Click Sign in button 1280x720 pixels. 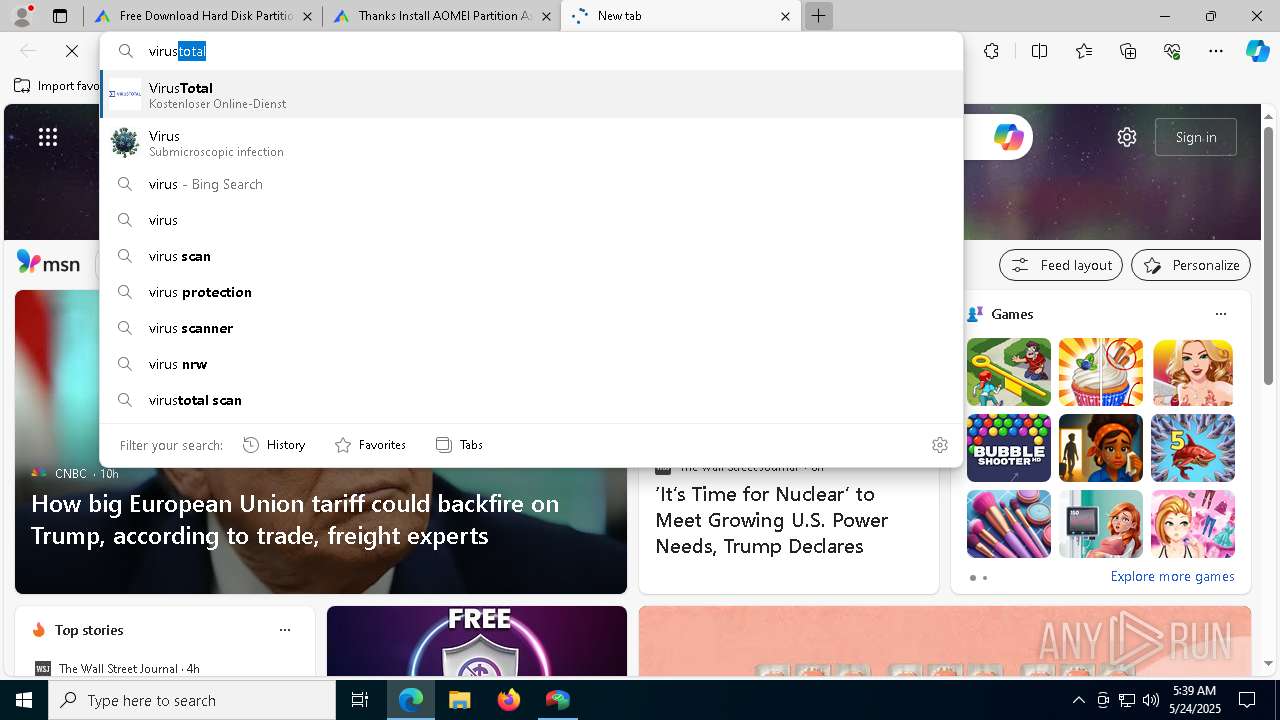tap(1196, 137)
